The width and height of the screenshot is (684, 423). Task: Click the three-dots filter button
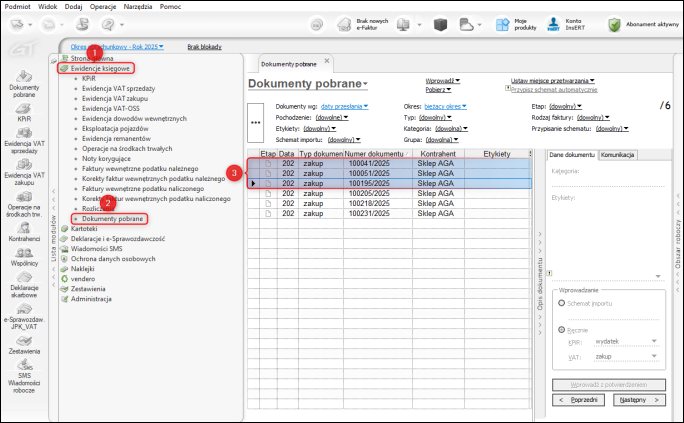pyautogui.click(x=256, y=123)
